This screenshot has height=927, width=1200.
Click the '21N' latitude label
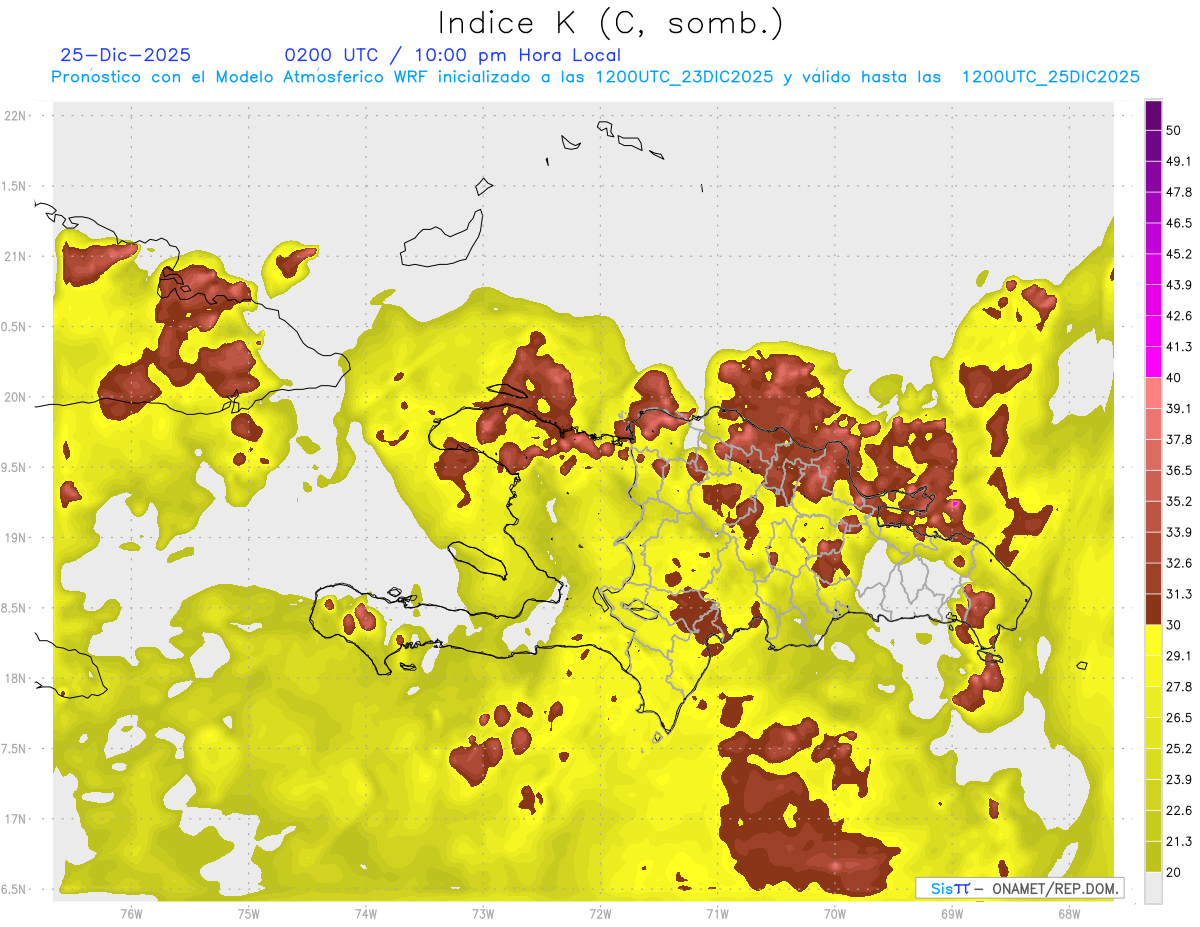[x=15, y=257]
